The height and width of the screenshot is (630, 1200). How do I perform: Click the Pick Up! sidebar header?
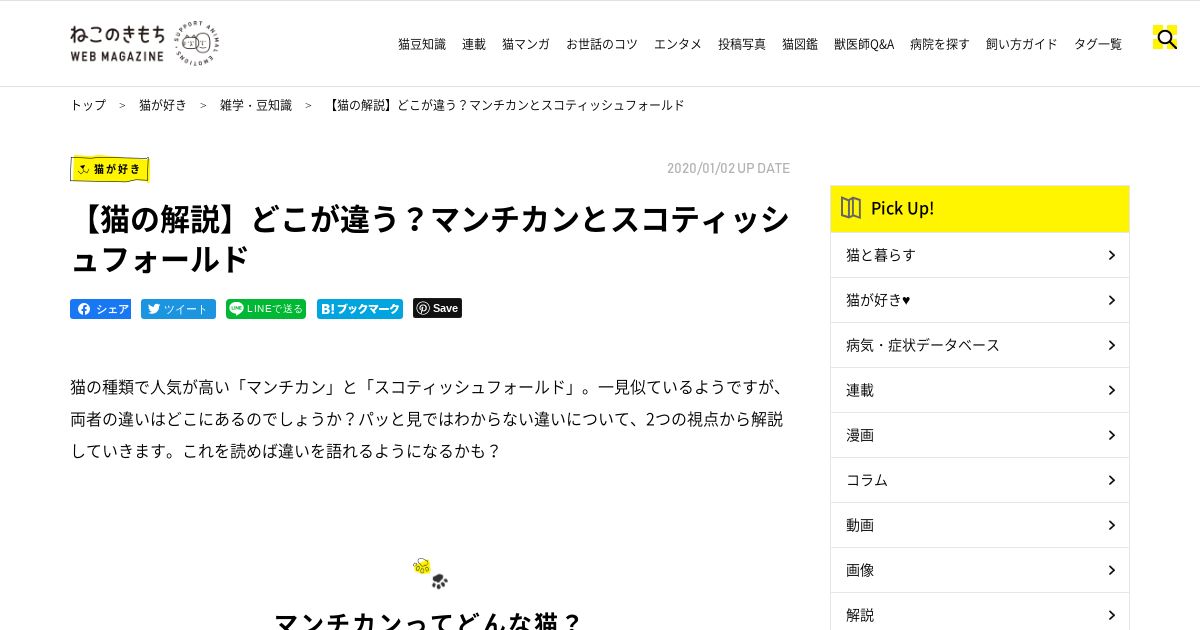pyautogui.click(x=980, y=209)
